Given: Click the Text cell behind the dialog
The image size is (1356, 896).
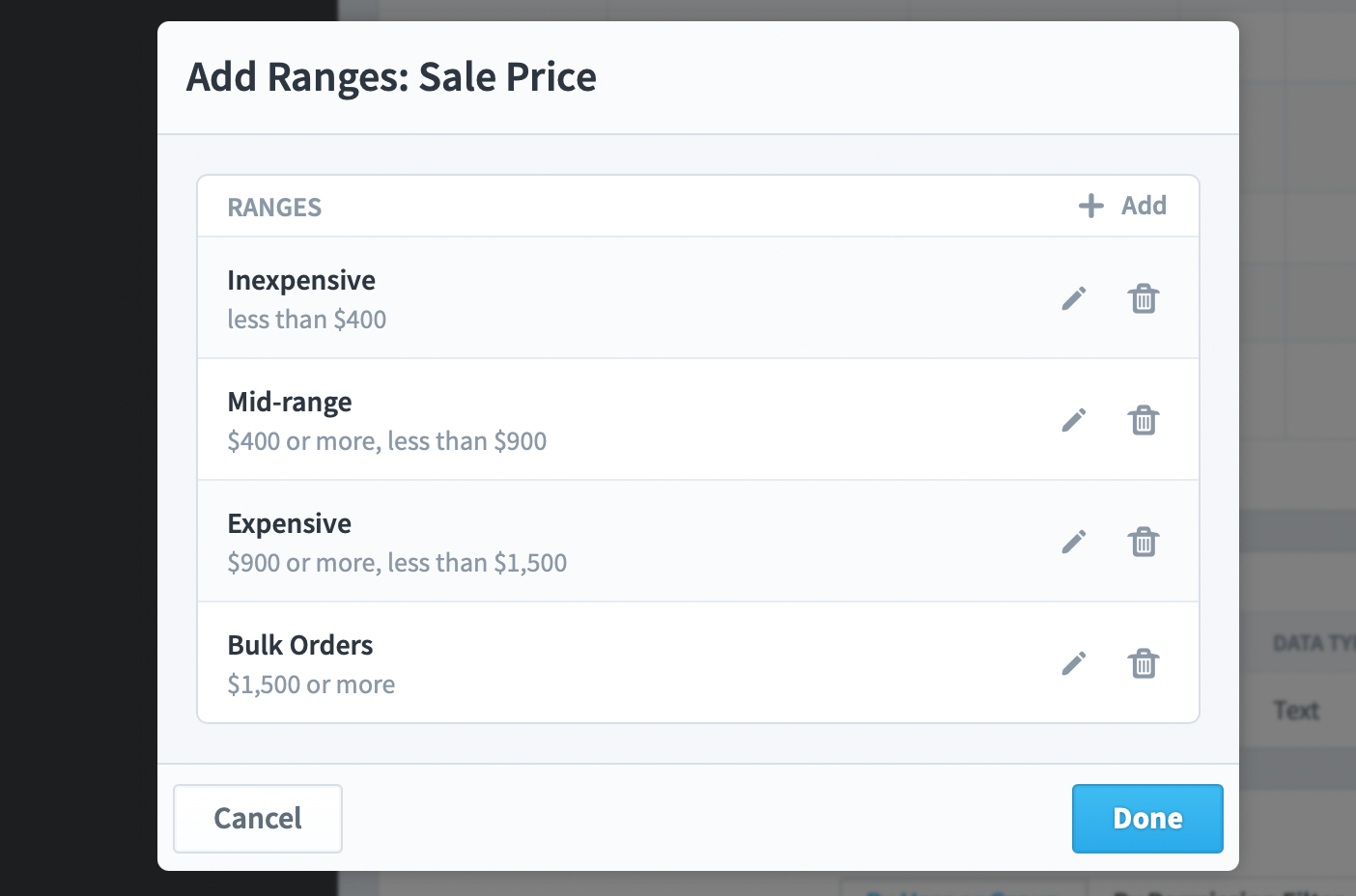Looking at the screenshot, I should pos(1296,711).
